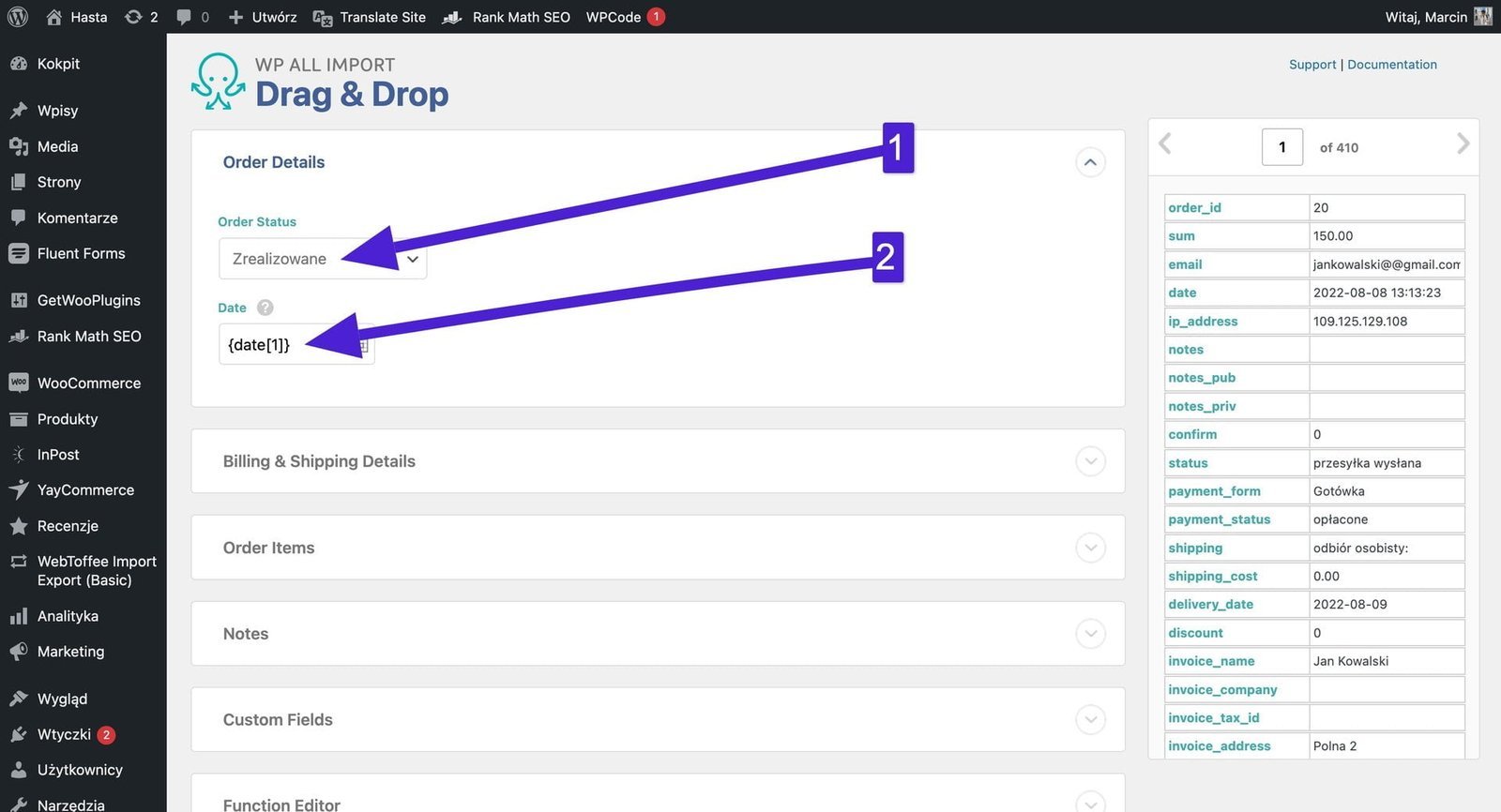Expand the Custom Fields section
The width and height of the screenshot is (1501, 812).
pos(1089,720)
